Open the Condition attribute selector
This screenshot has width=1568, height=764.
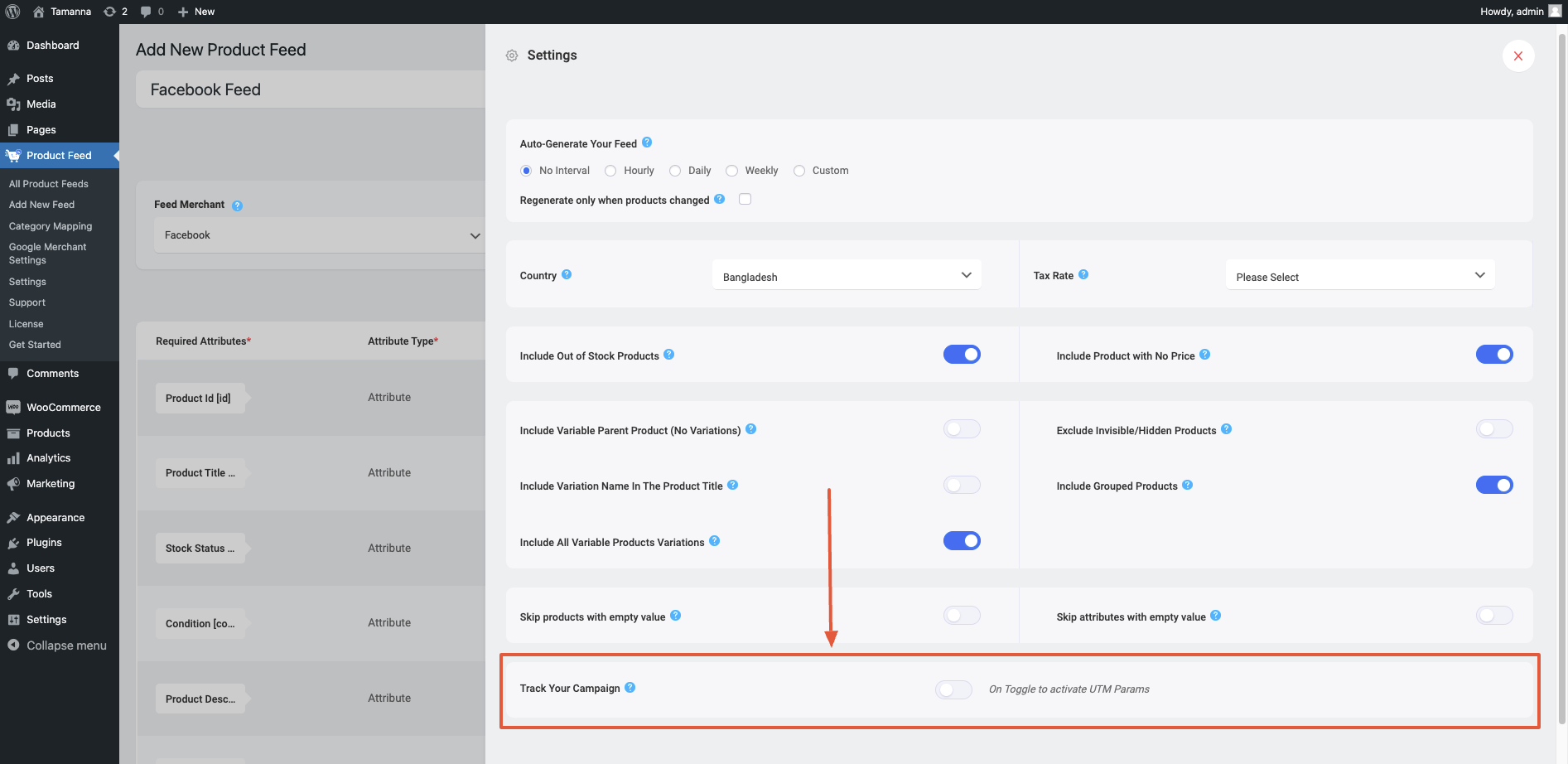pos(200,623)
